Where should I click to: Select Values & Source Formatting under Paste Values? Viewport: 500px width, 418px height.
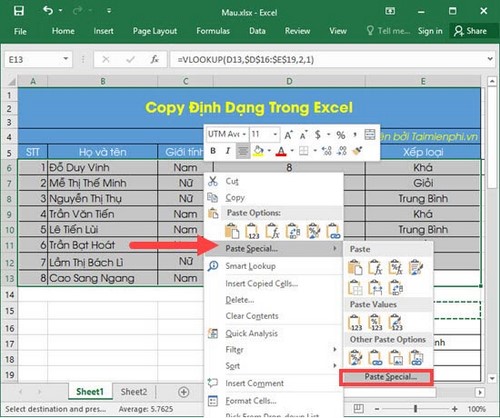coord(396,323)
